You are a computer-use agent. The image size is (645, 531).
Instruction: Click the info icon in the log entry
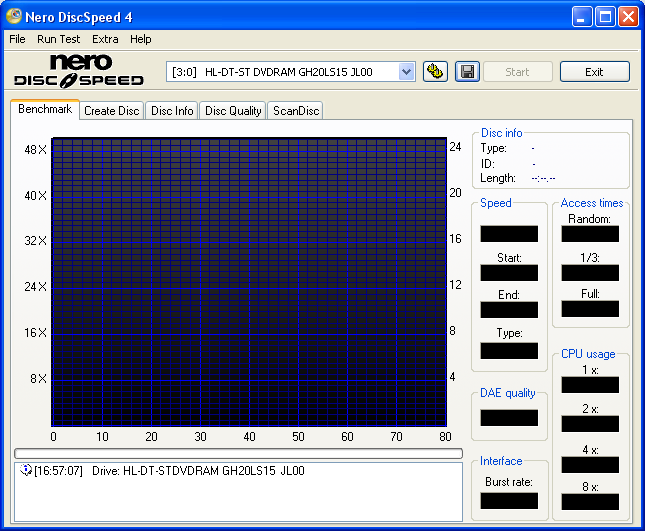(26, 471)
